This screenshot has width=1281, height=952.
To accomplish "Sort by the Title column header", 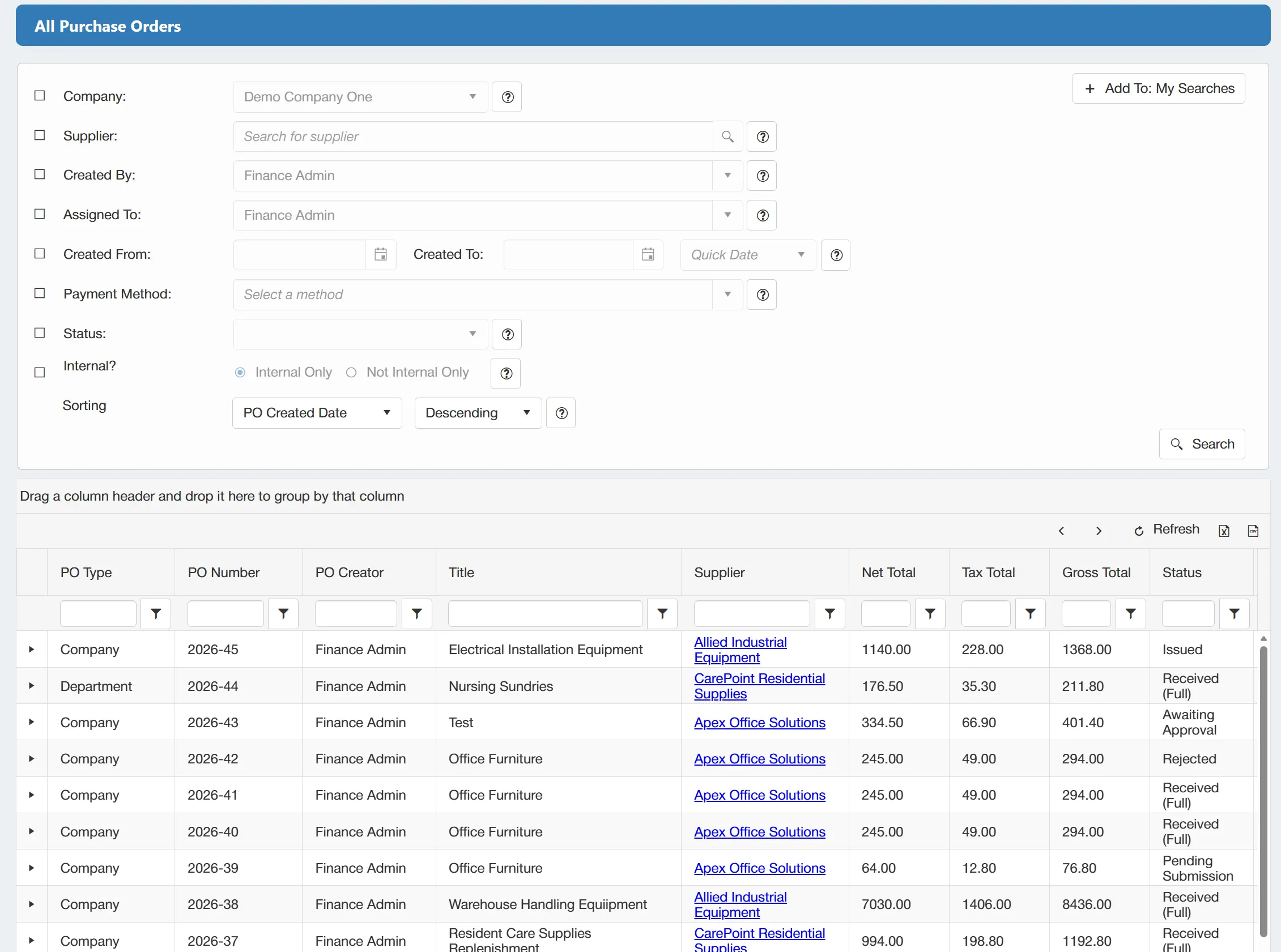I will [x=461, y=573].
